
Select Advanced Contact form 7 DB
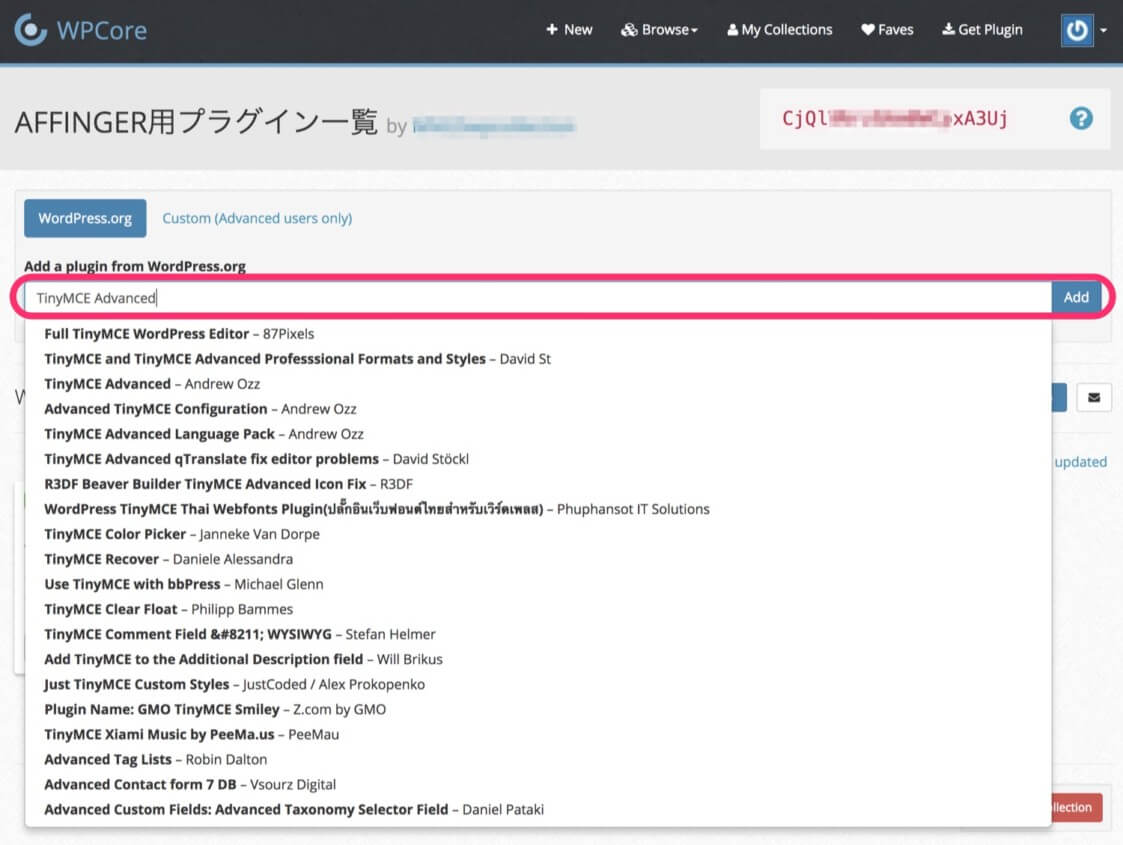[x=538, y=785]
